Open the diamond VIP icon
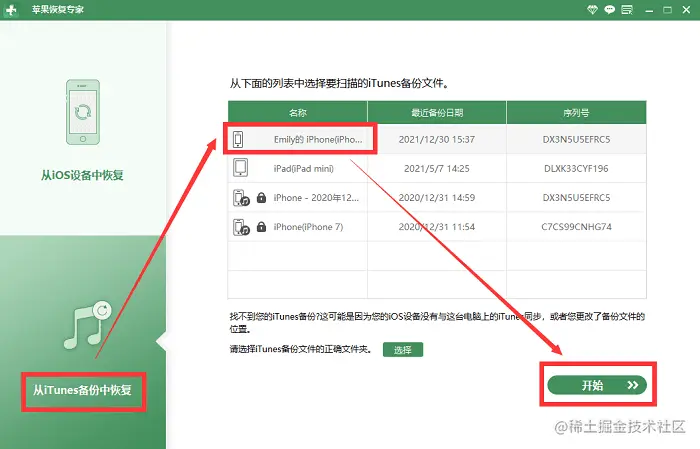The width and height of the screenshot is (700, 449). point(592,9)
